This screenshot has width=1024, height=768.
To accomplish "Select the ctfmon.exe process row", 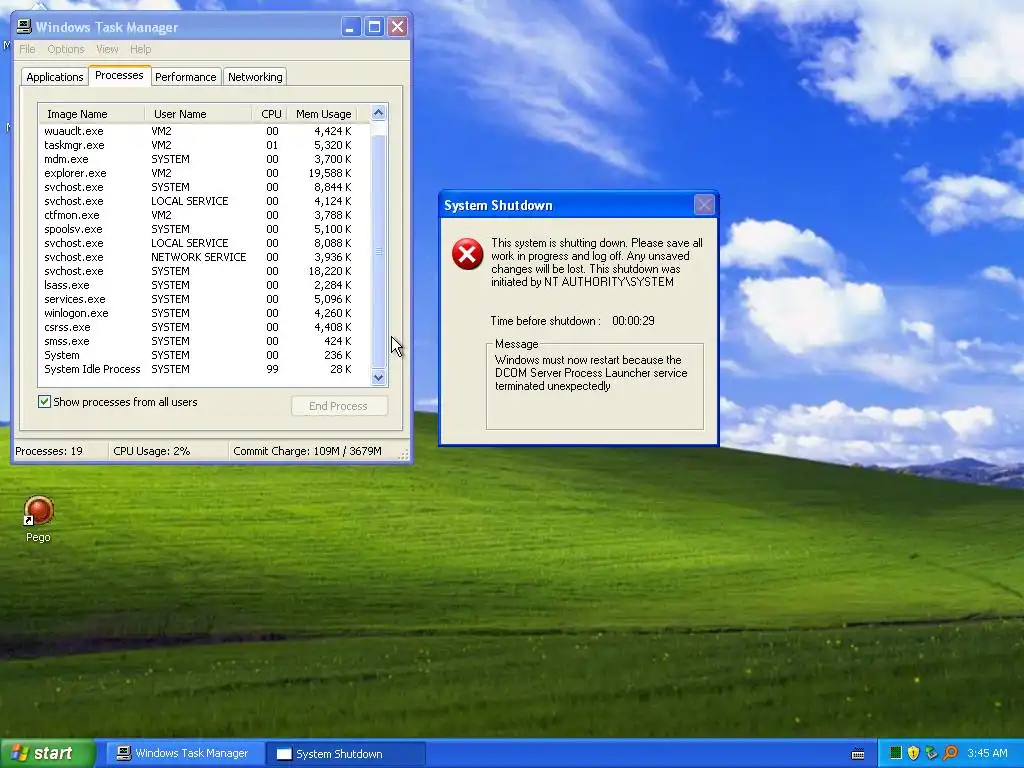I will pyautogui.click(x=204, y=215).
